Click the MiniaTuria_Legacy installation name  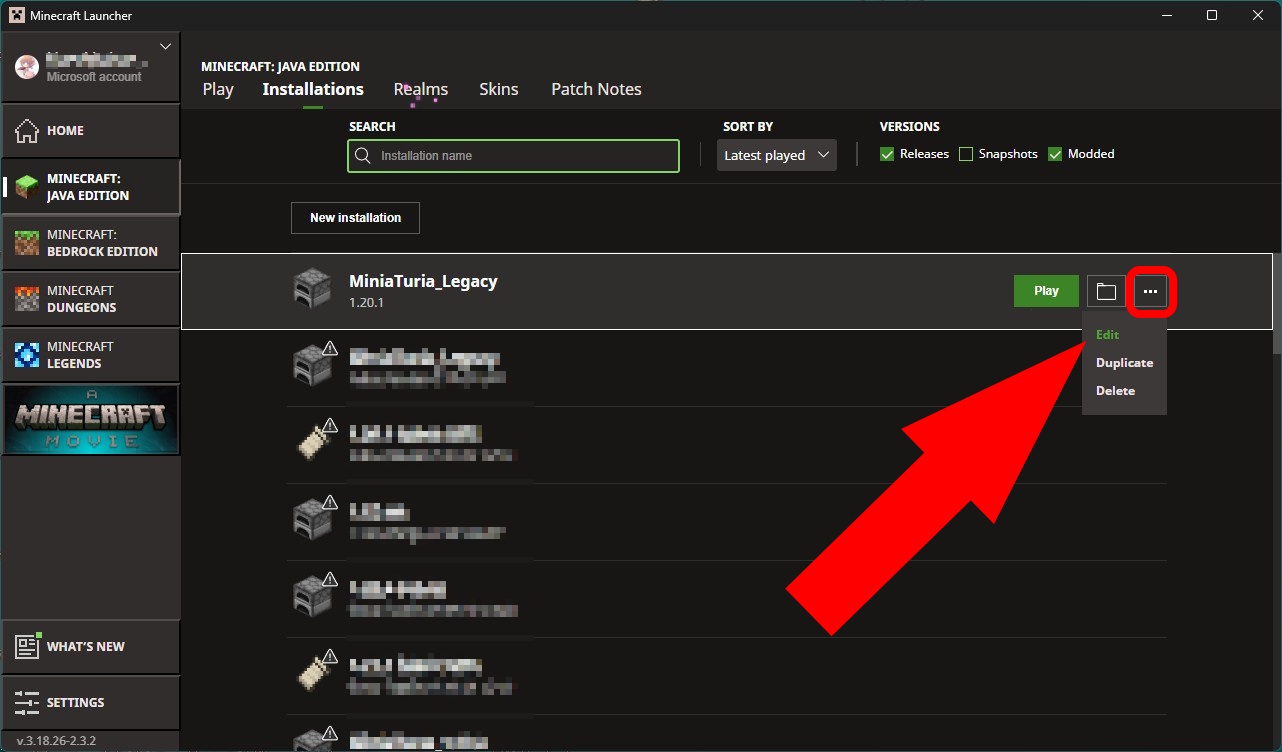point(423,281)
